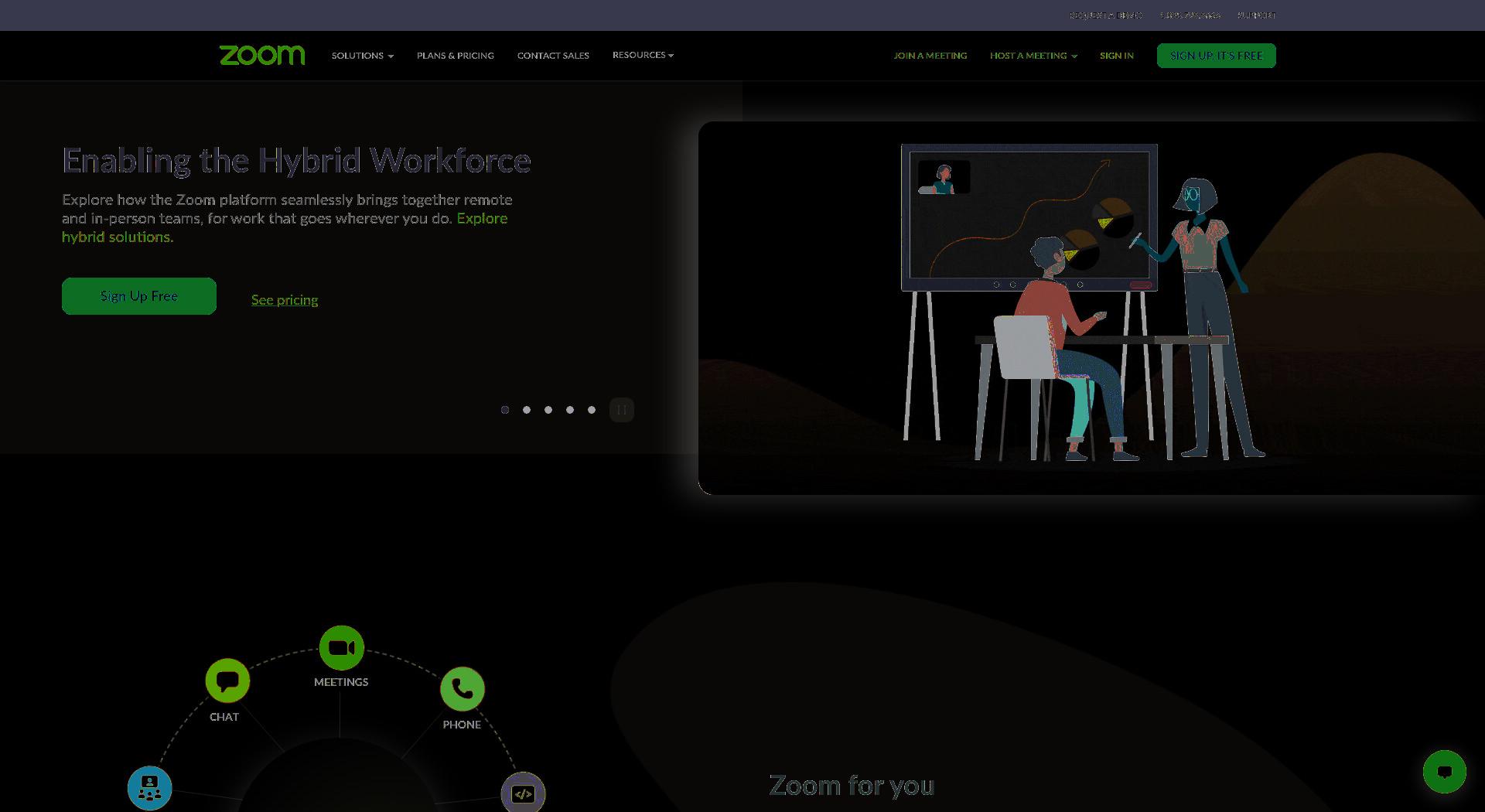This screenshot has height=812, width=1485.
Task: Pause the hero carousel
Action: pyautogui.click(x=621, y=410)
